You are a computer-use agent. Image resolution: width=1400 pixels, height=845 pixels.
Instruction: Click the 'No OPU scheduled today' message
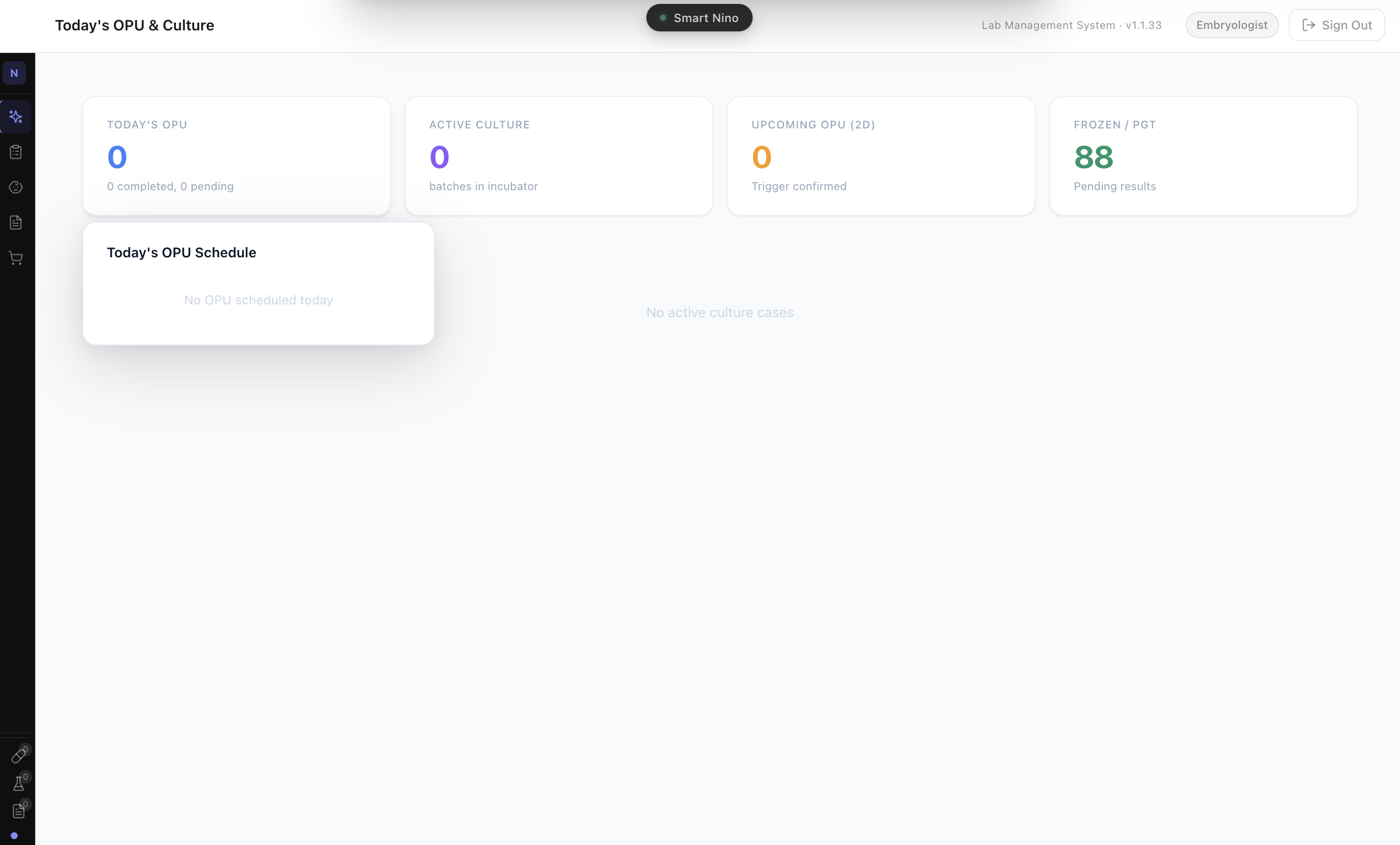(259, 300)
